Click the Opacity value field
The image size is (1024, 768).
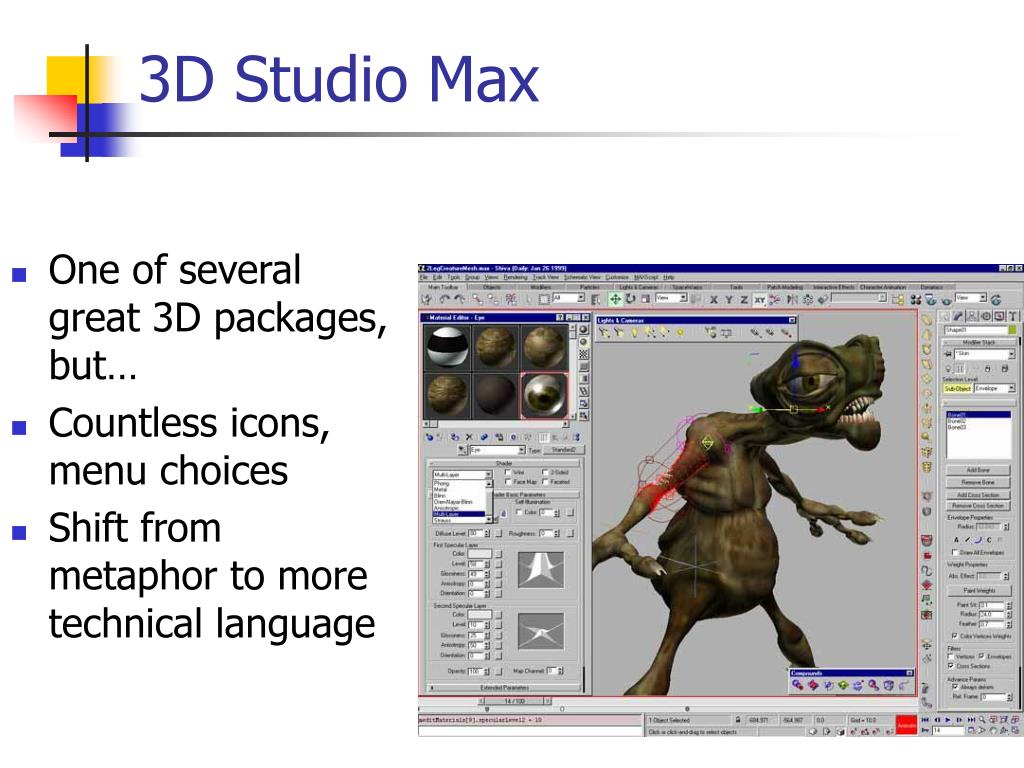pyautogui.click(x=474, y=671)
